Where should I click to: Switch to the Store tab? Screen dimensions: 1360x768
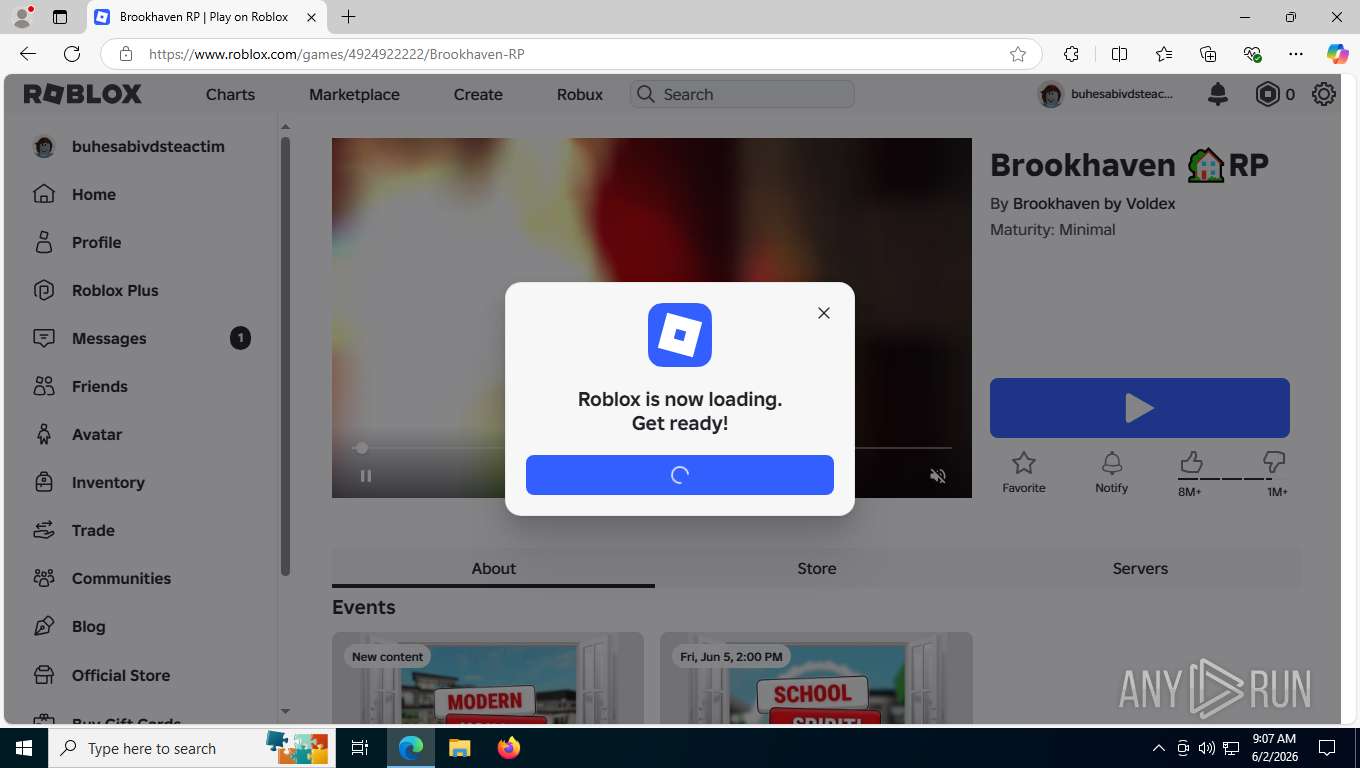[817, 568]
